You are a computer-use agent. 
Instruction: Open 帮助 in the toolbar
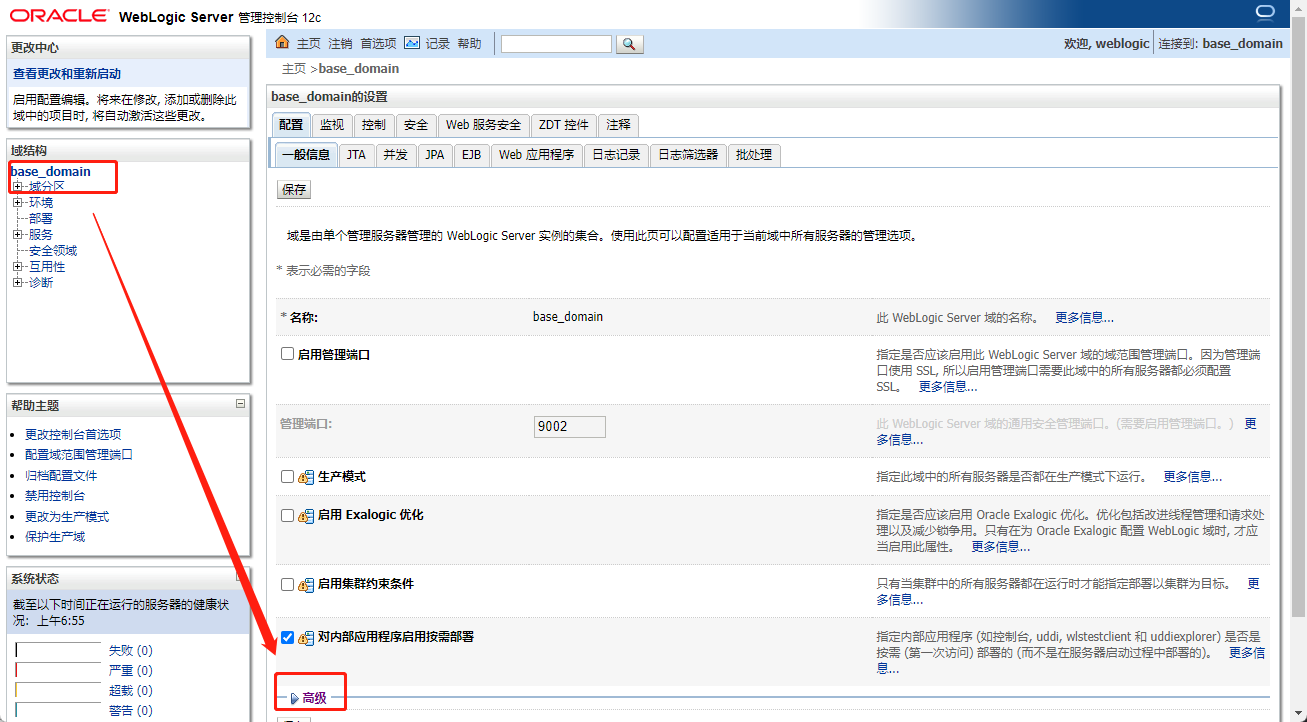469,44
